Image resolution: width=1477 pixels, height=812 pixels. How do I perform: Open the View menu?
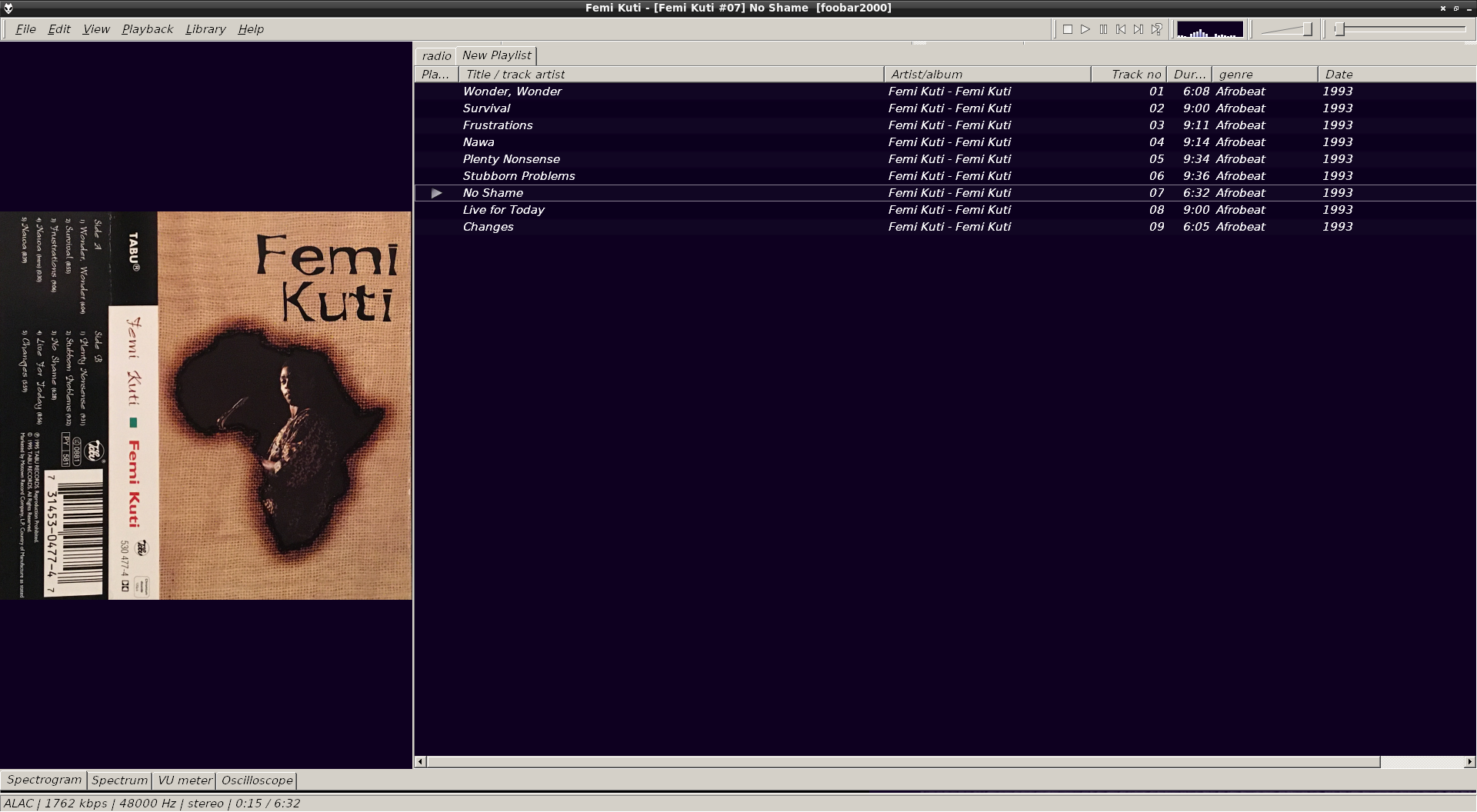pyautogui.click(x=96, y=29)
